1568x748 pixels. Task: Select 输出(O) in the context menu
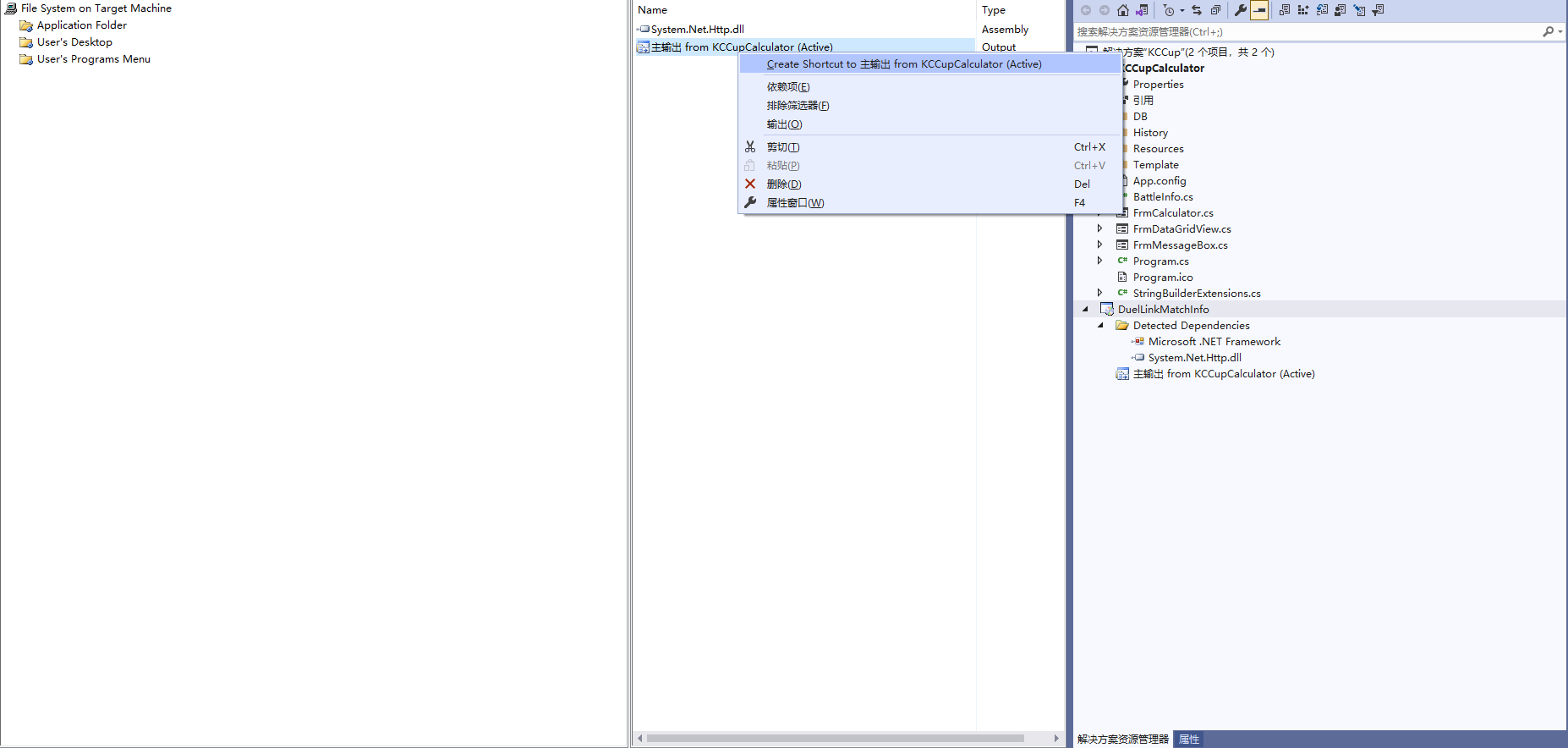930,124
